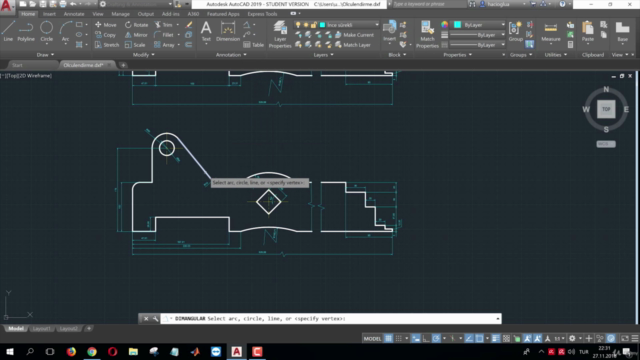Use the Mirror tool

pos(136,35)
